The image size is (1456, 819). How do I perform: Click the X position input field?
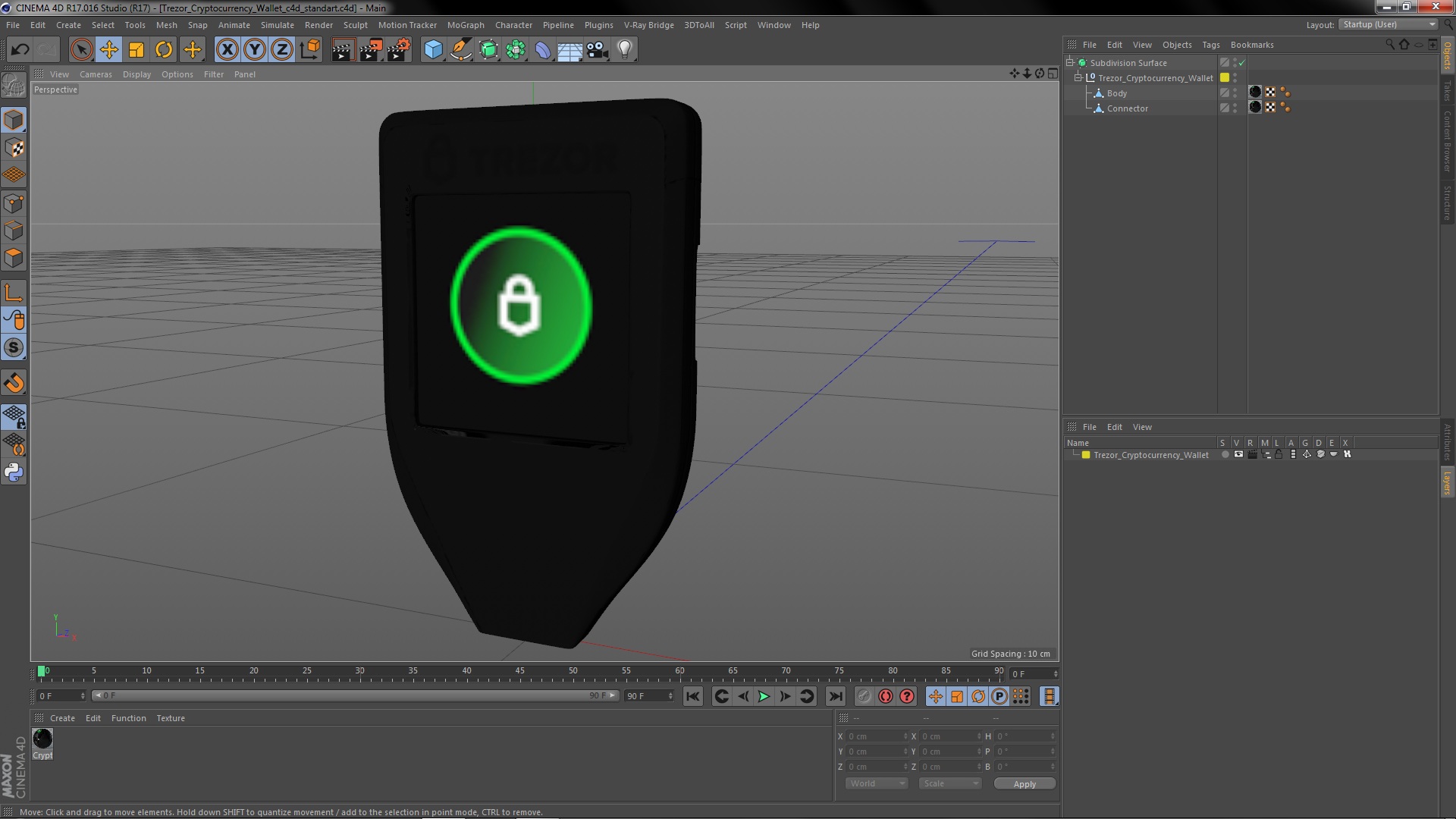tap(877, 736)
